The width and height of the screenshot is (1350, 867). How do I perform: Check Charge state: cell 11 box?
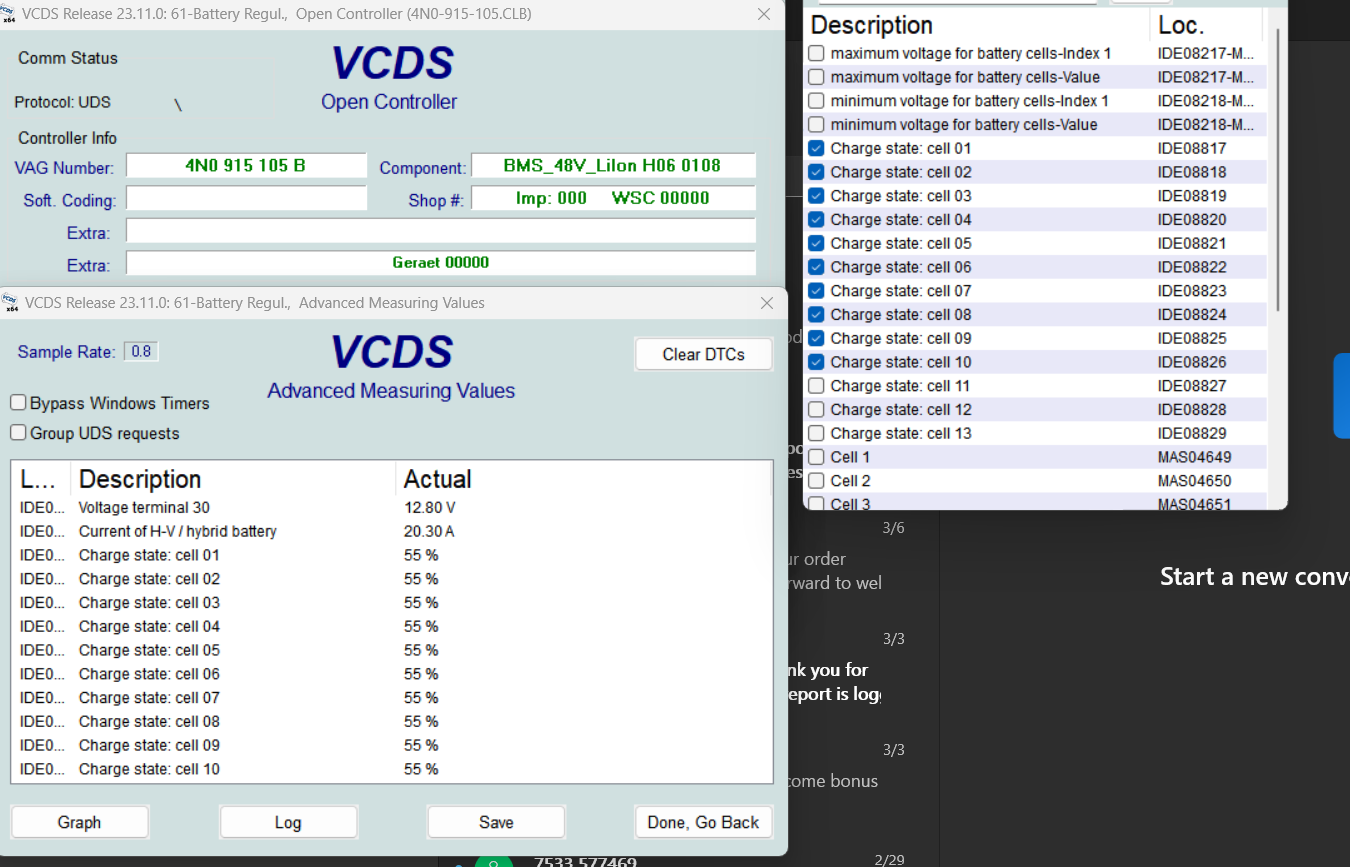pos(816,386)
